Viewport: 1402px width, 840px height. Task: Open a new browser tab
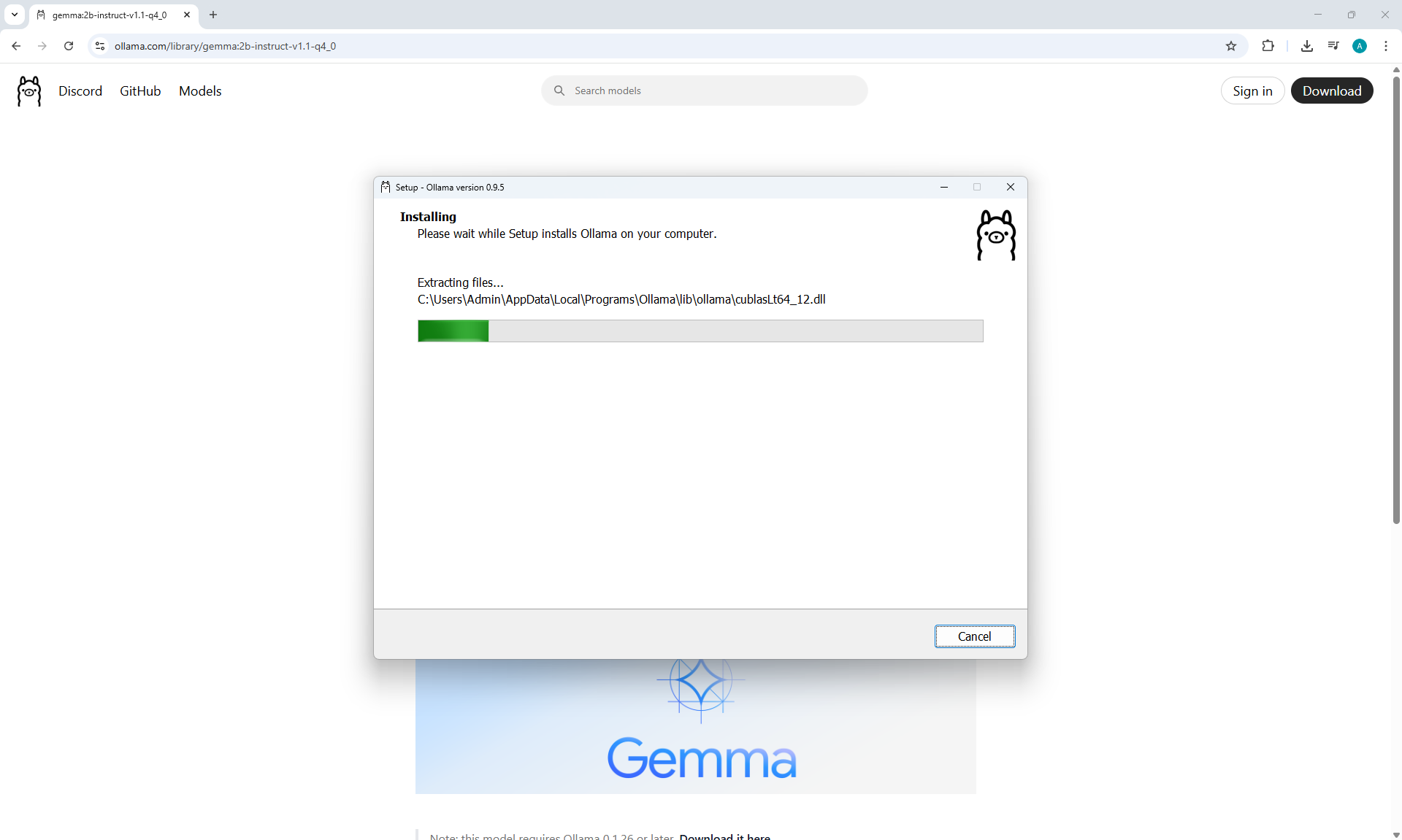213,15
